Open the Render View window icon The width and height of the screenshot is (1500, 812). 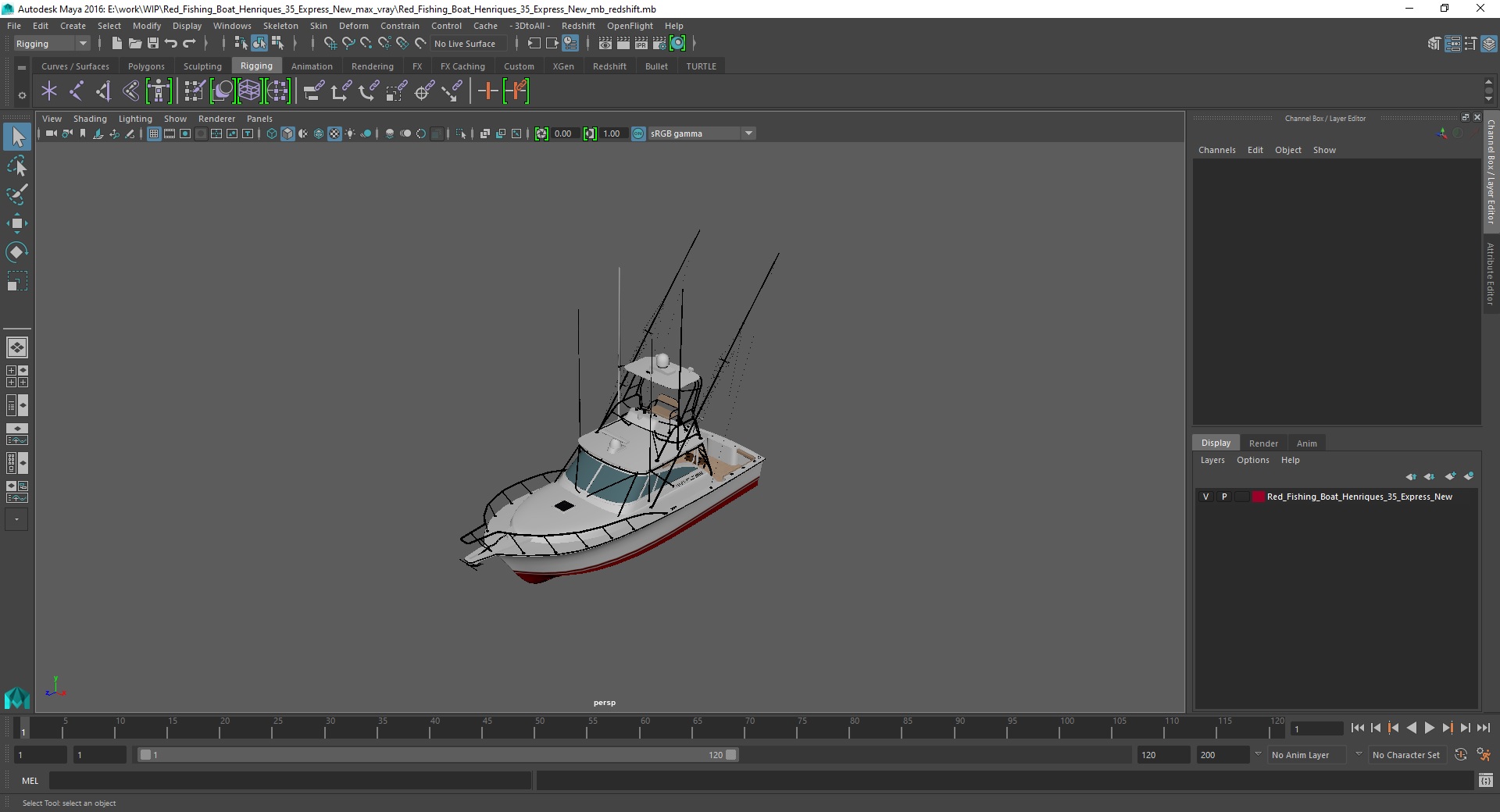605,44
